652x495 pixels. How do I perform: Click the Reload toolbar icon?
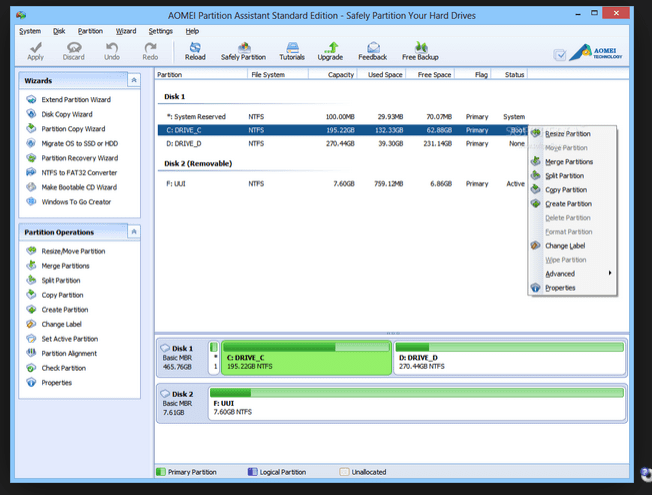click(x=195, y=51)
